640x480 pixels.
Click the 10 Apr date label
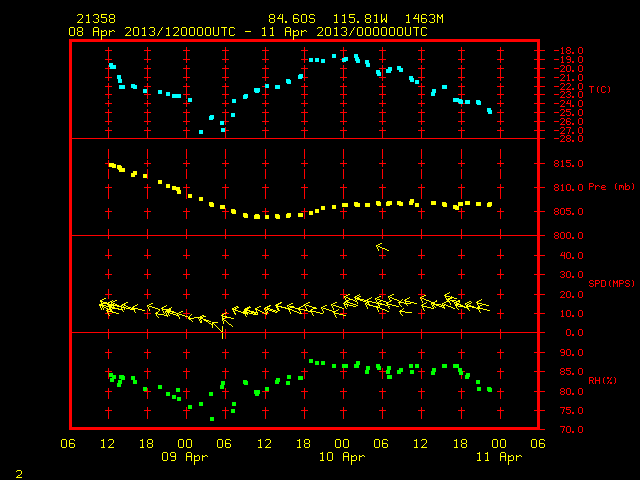coord(342,457)
